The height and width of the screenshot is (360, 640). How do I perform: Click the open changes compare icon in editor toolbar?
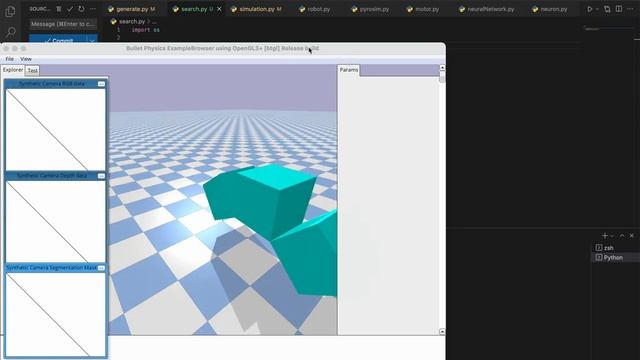607,9
